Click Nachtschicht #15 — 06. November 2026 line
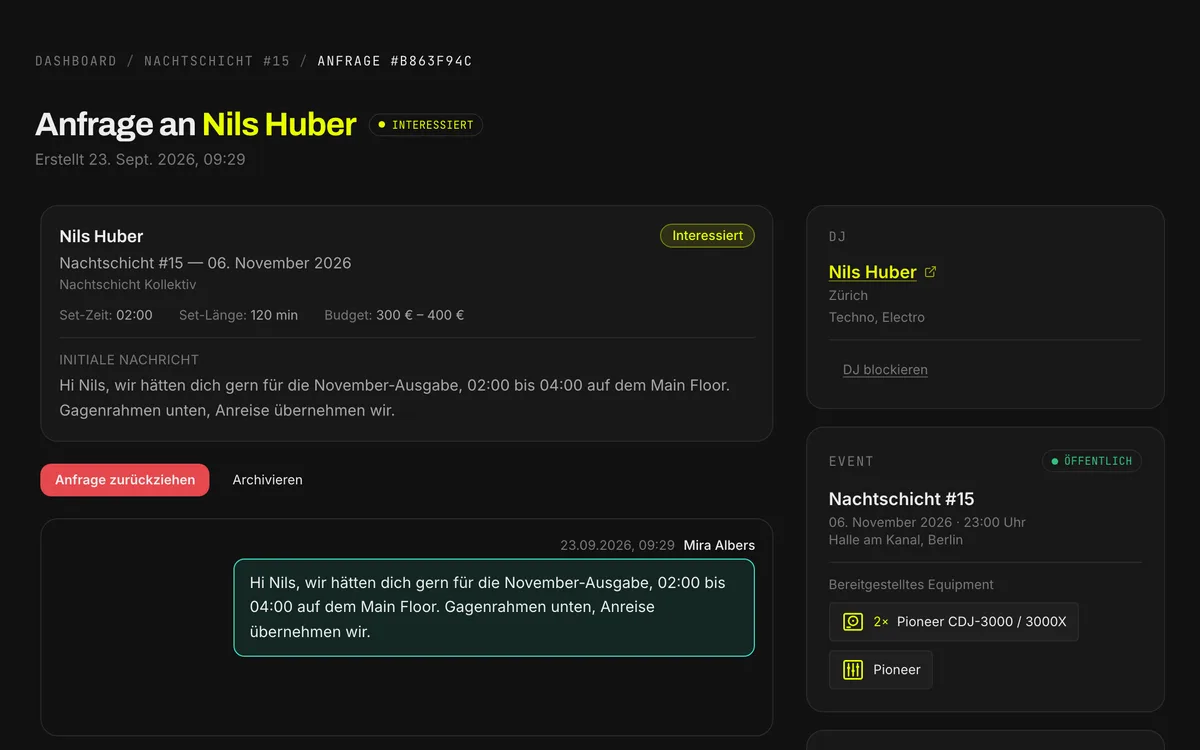This screenshot has width=1200, height=750. pos(205,263)
